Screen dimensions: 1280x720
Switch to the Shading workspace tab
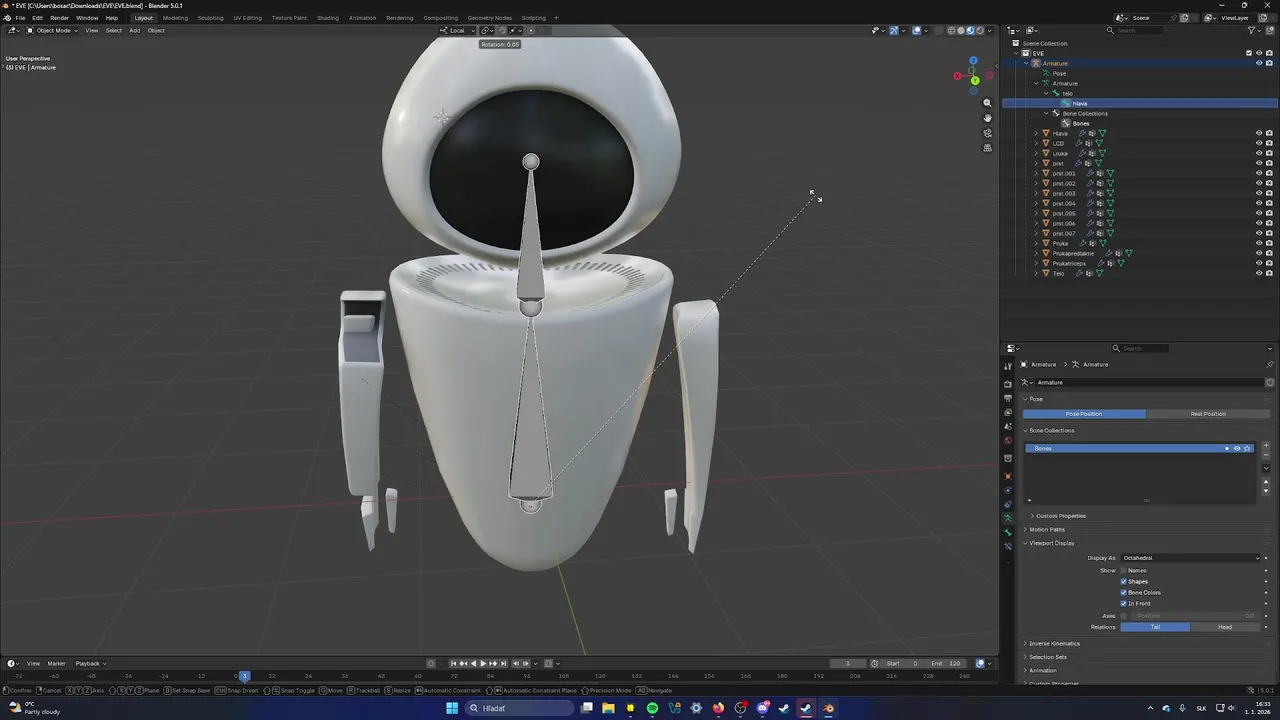click(x=327, y=18)
